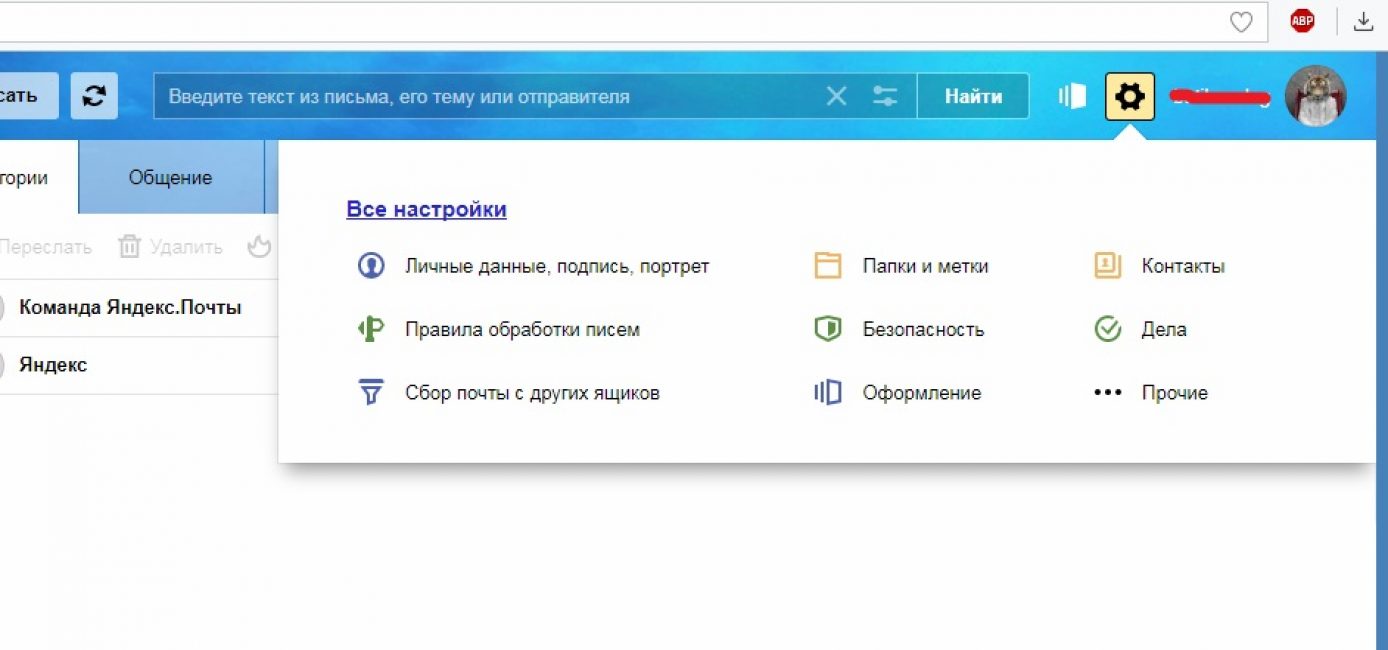
Task: Open Оформление settings
Action: (x=922, y=393)
